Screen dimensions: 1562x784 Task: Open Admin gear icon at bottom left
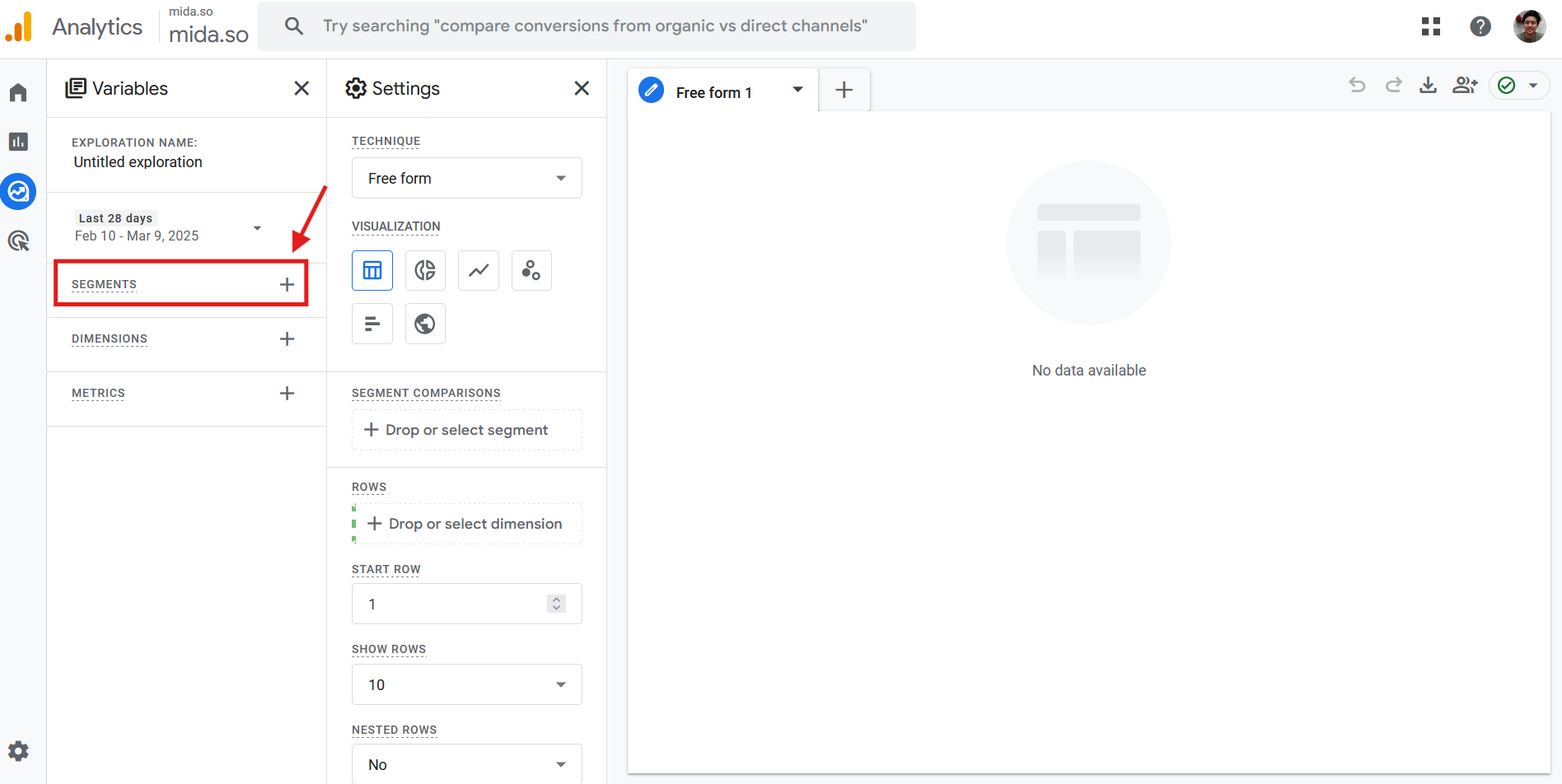18,750
